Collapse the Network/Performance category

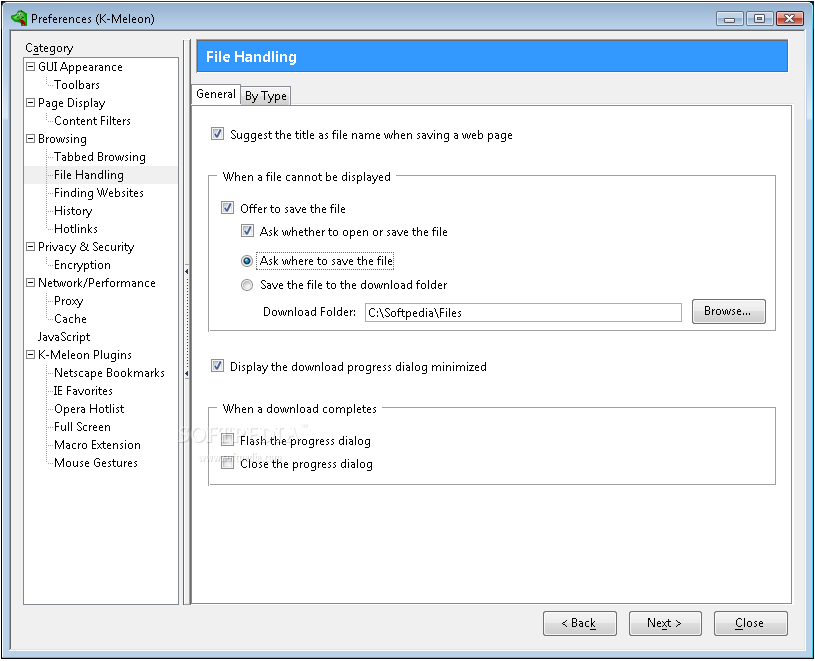(31, 282)
